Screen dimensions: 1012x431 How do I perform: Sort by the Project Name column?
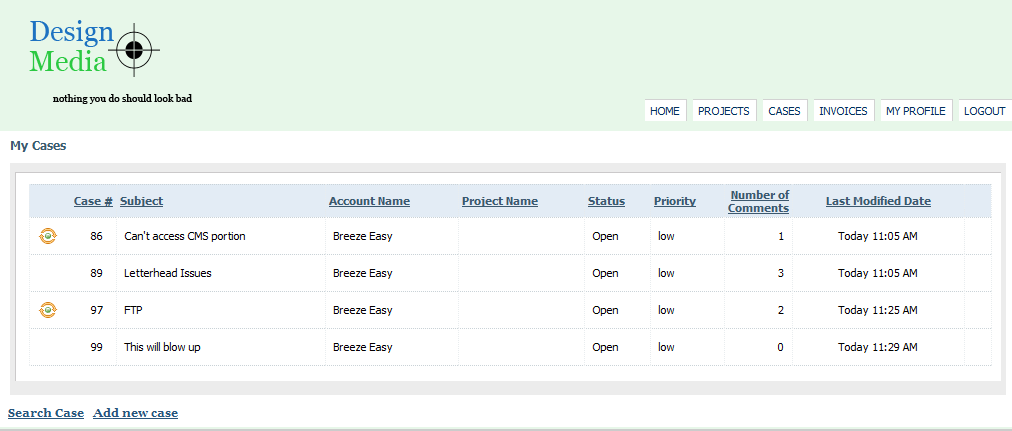pos(500,201)
